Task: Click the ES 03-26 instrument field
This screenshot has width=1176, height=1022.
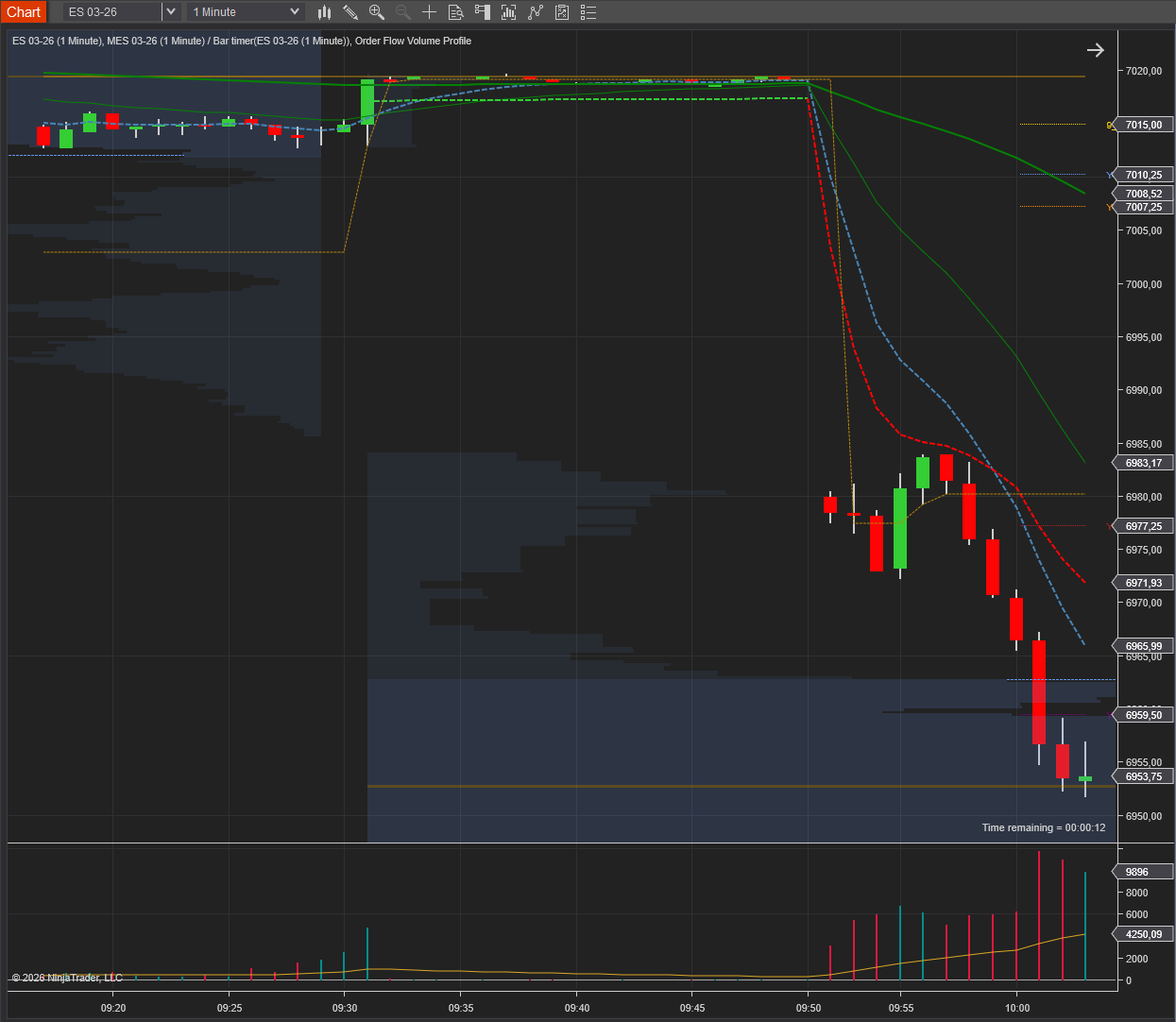Action: pyautogui.click(x=112, y=12)
